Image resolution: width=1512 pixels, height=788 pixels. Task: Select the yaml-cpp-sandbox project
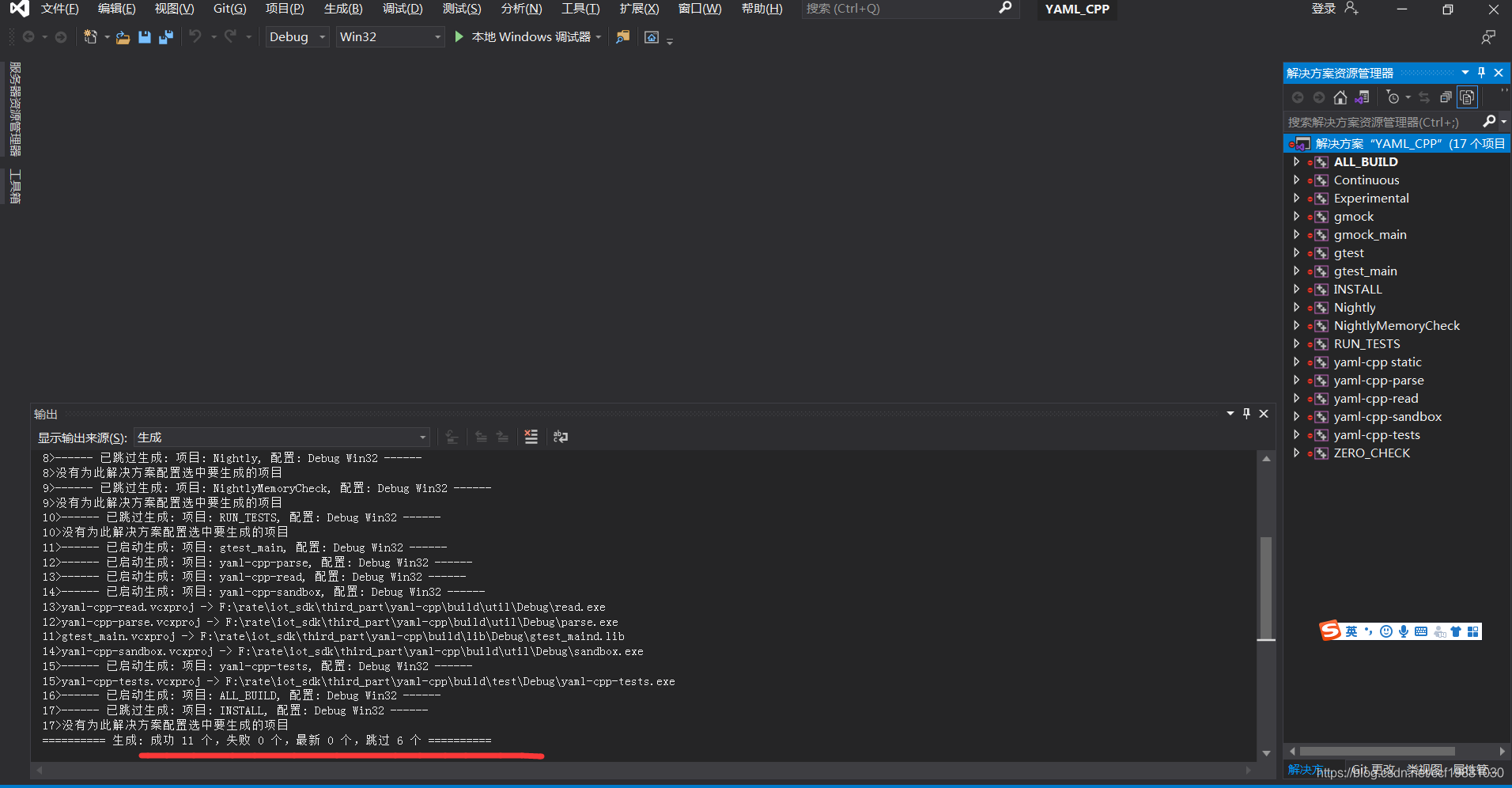1387,416
